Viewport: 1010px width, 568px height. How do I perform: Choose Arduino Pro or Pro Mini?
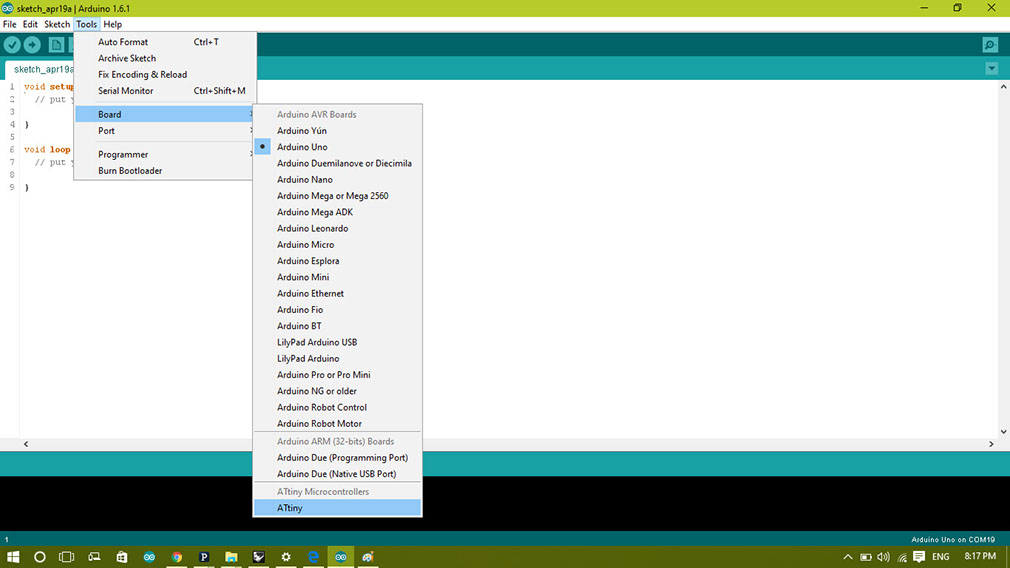coord(338,375)
